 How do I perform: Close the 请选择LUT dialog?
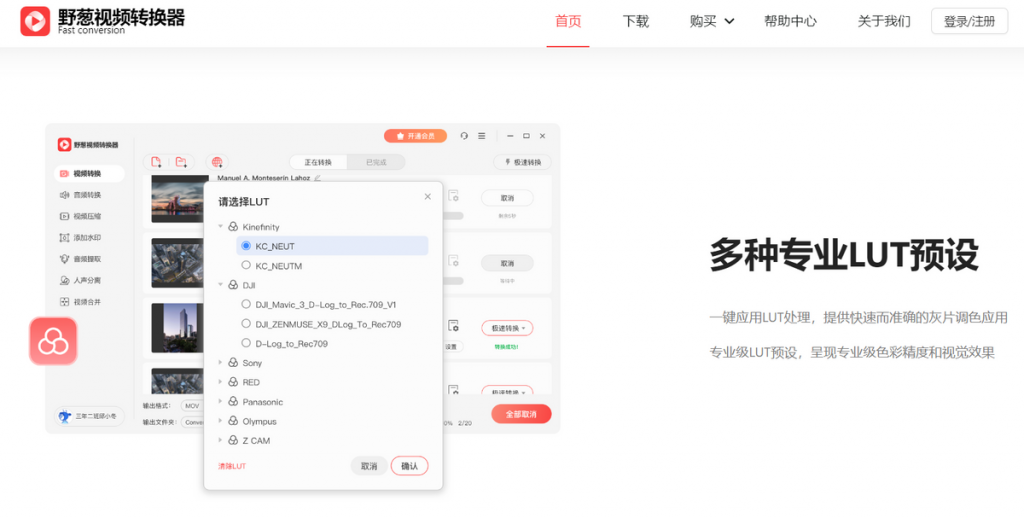pos(428,197)
